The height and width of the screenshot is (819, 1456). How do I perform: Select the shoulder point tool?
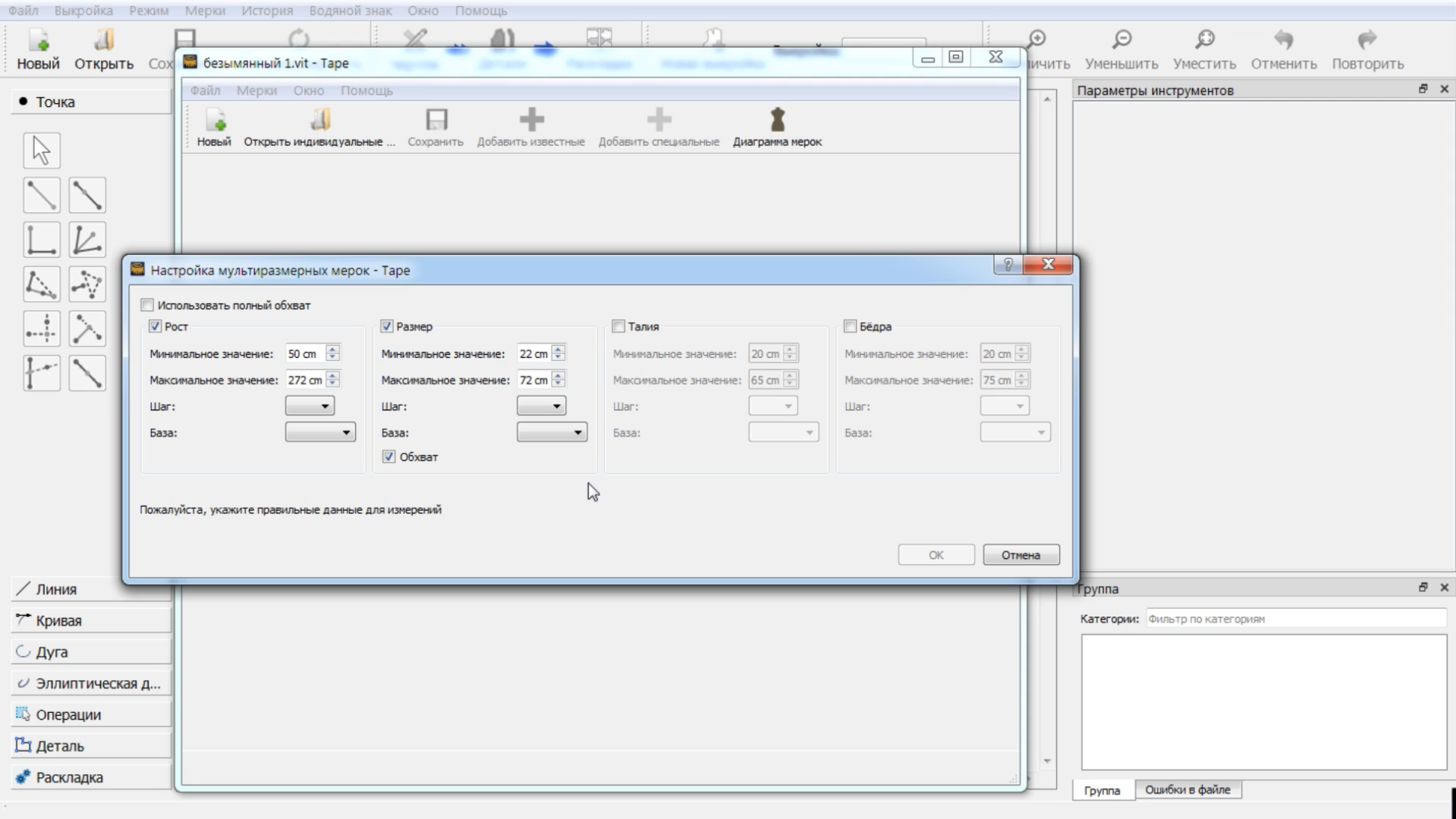[x=42, y=284]
